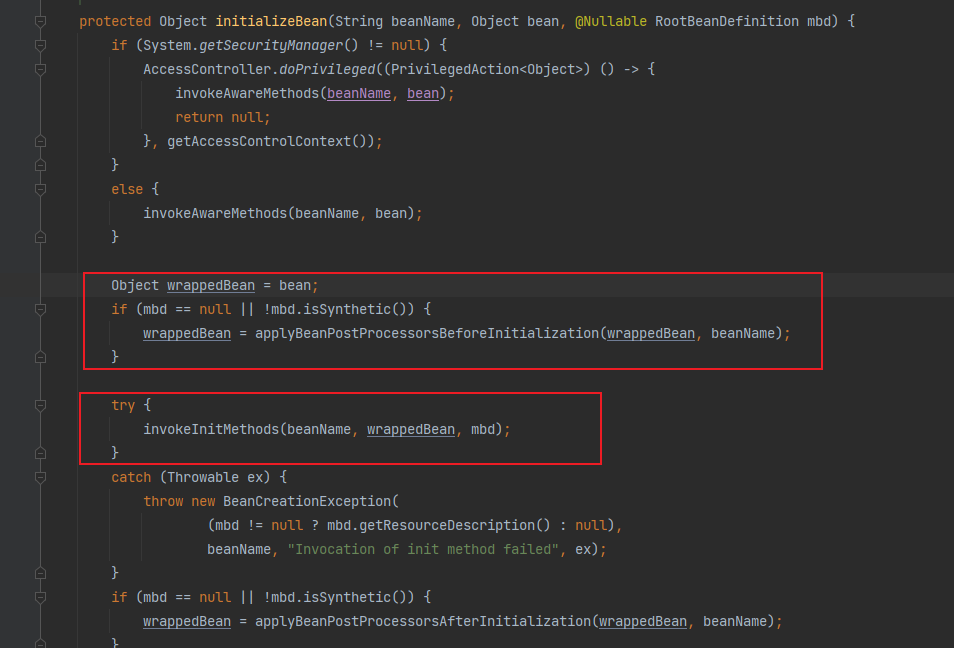Collapse the if block before applyBeanPostProcessorsAfterInitialization
Viewport: 954px width, 648px height.
41,597
